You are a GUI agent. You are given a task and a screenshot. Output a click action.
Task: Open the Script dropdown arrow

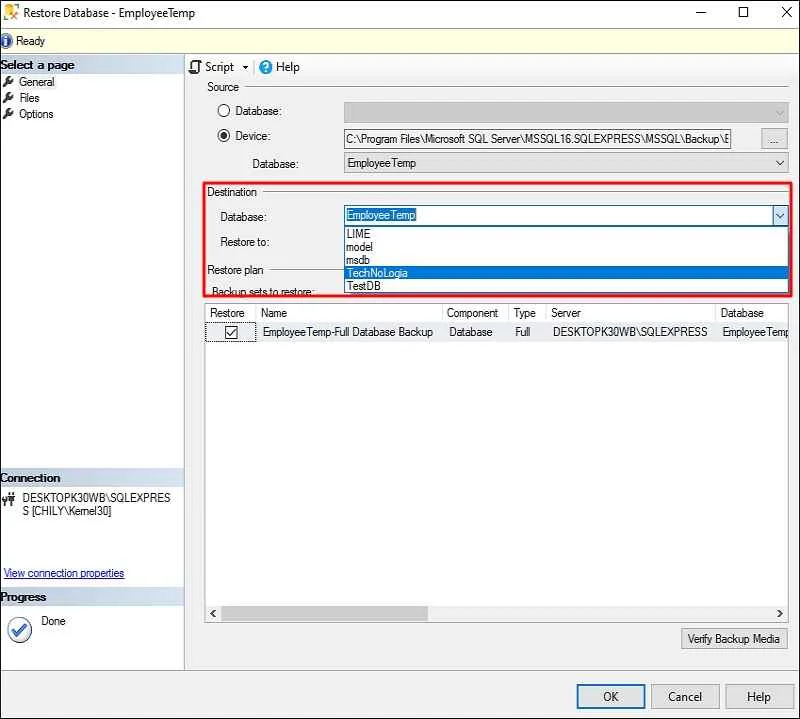[245, 67]
